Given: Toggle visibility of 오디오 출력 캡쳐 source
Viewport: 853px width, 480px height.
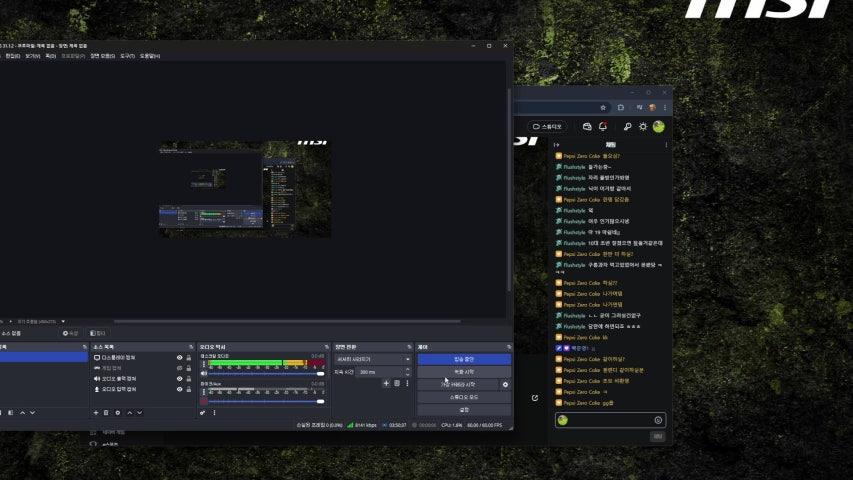Looking at the screenshot, I should tap(180, 378).
